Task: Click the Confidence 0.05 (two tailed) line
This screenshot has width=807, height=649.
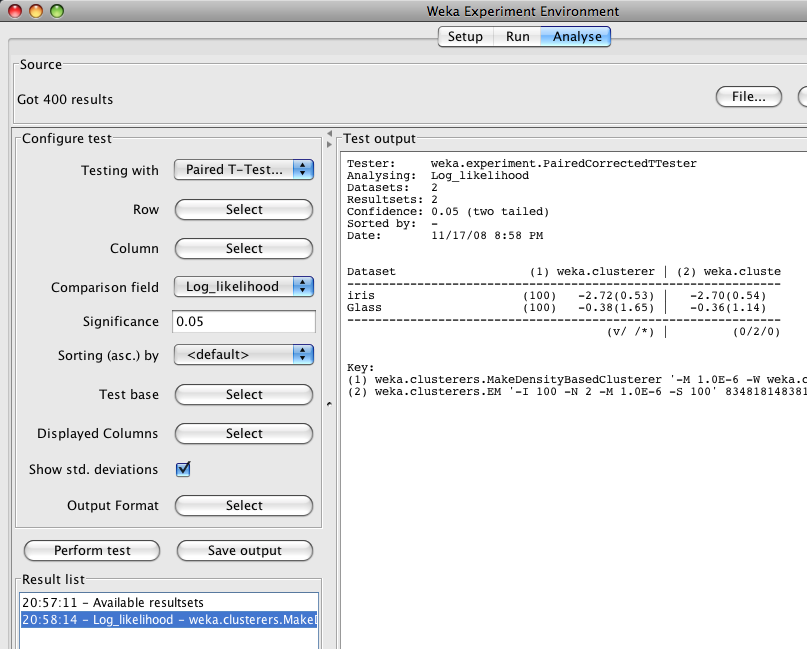Action: click(x=448, y=212)
